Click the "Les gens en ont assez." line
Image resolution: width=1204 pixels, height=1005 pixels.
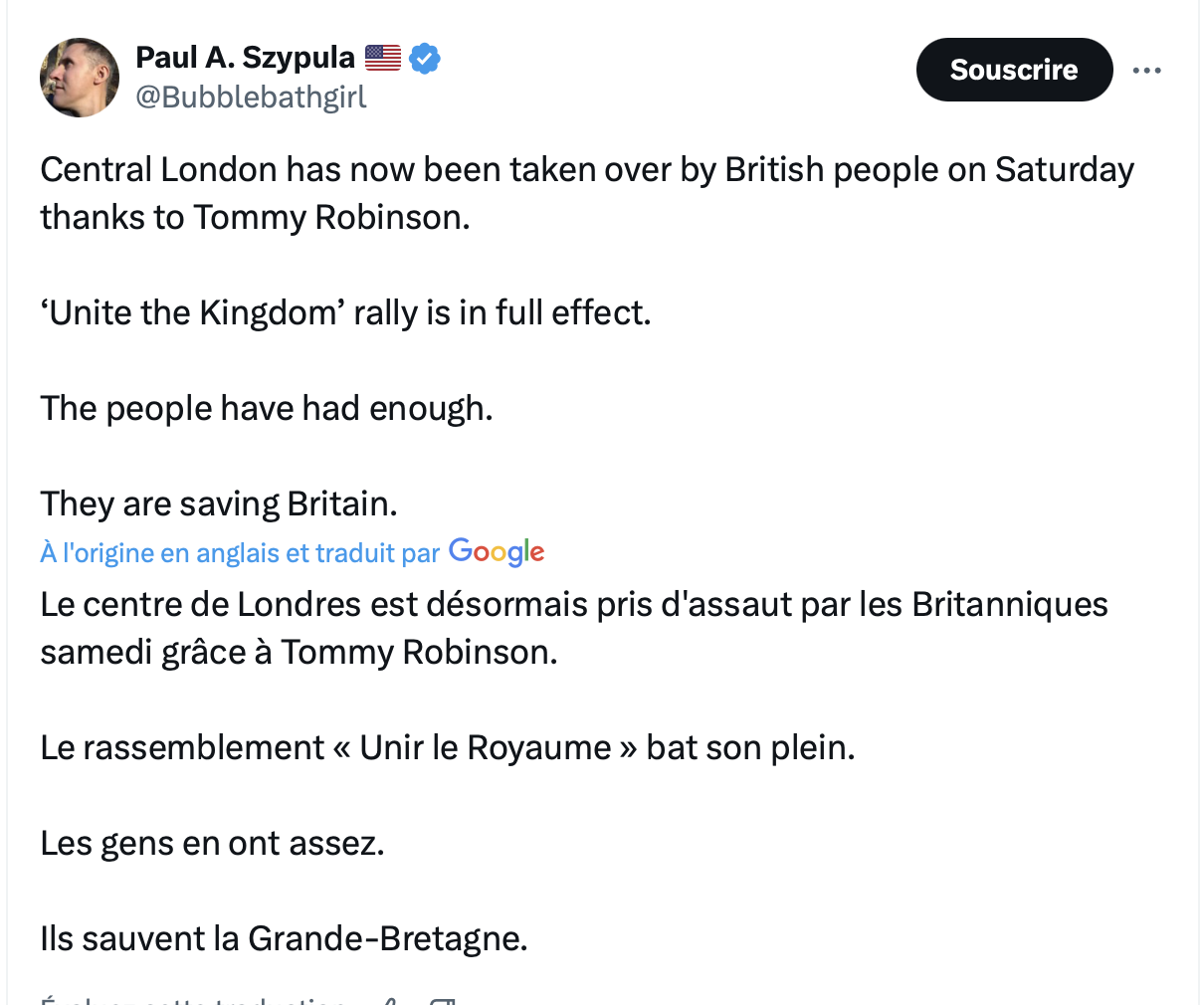212,843
